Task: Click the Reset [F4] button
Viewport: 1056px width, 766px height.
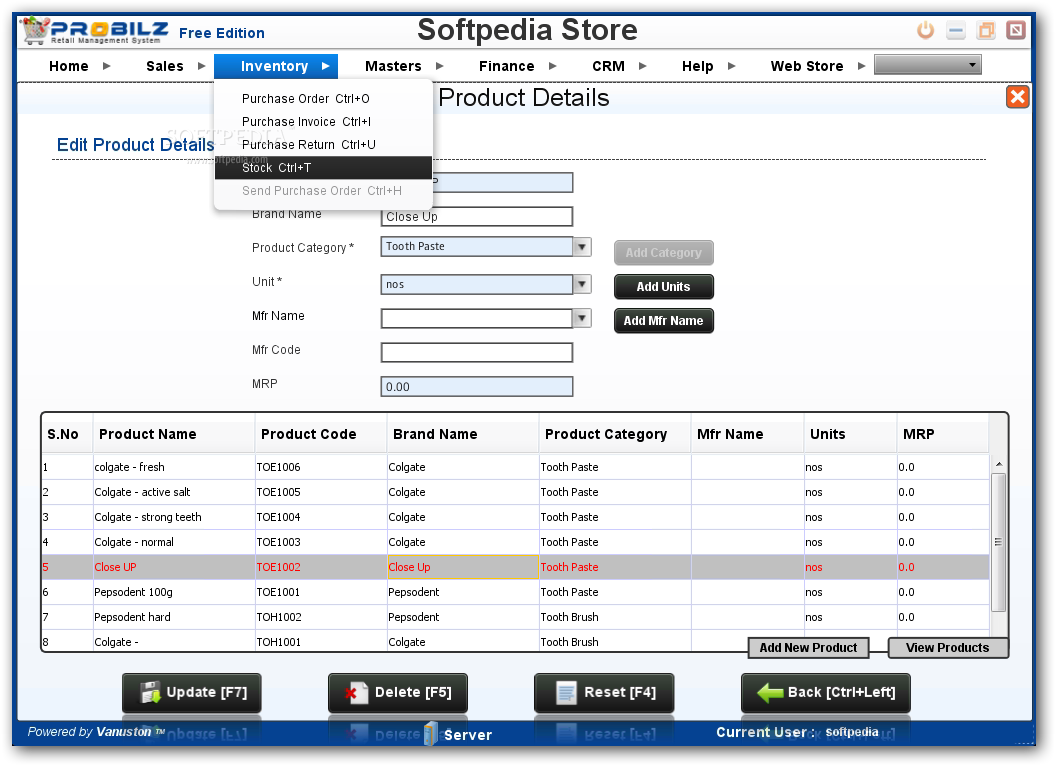Action: pyautogui.click(x=604, y=693)
